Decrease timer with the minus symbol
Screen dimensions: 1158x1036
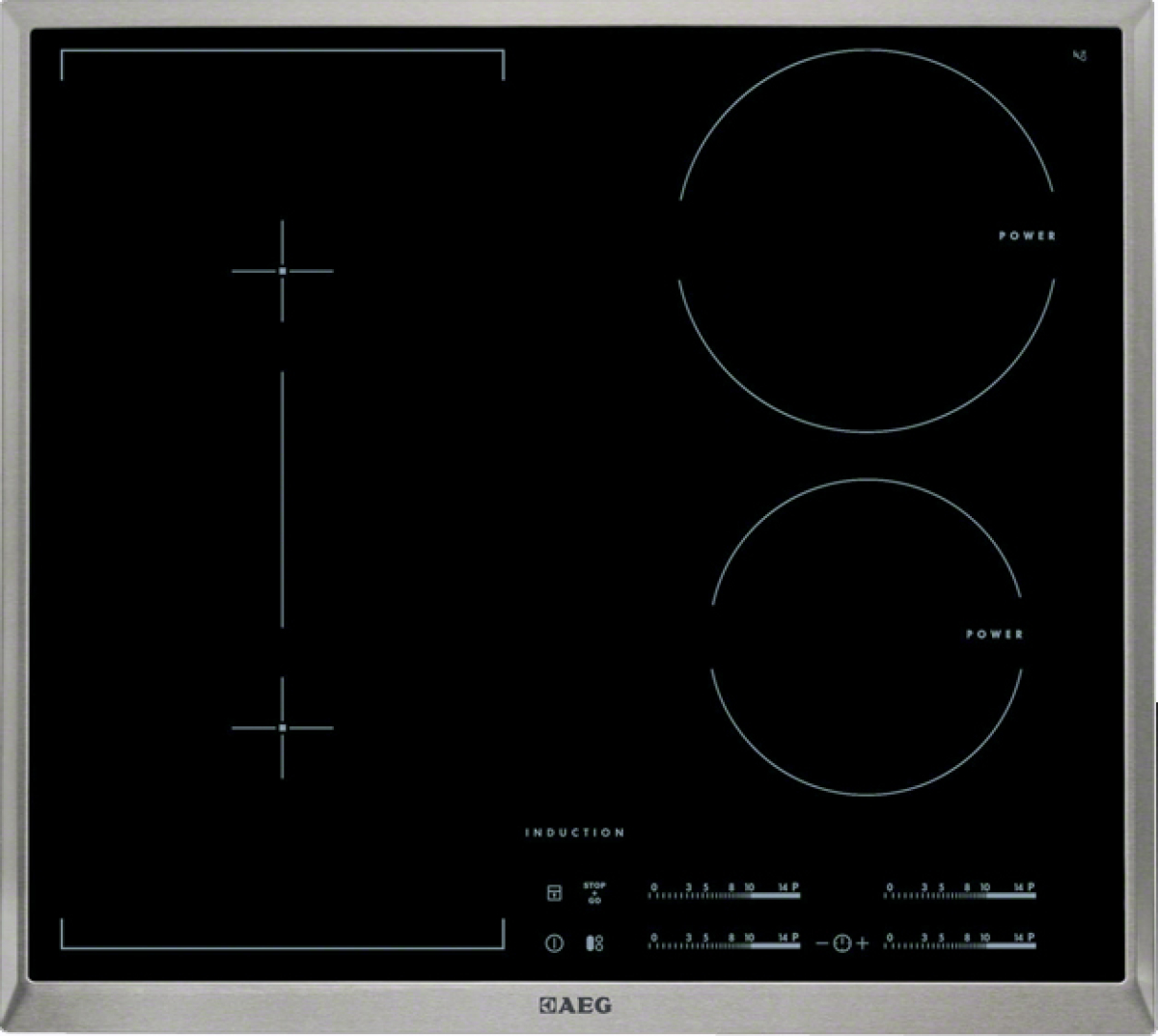[x=822, y=943]
